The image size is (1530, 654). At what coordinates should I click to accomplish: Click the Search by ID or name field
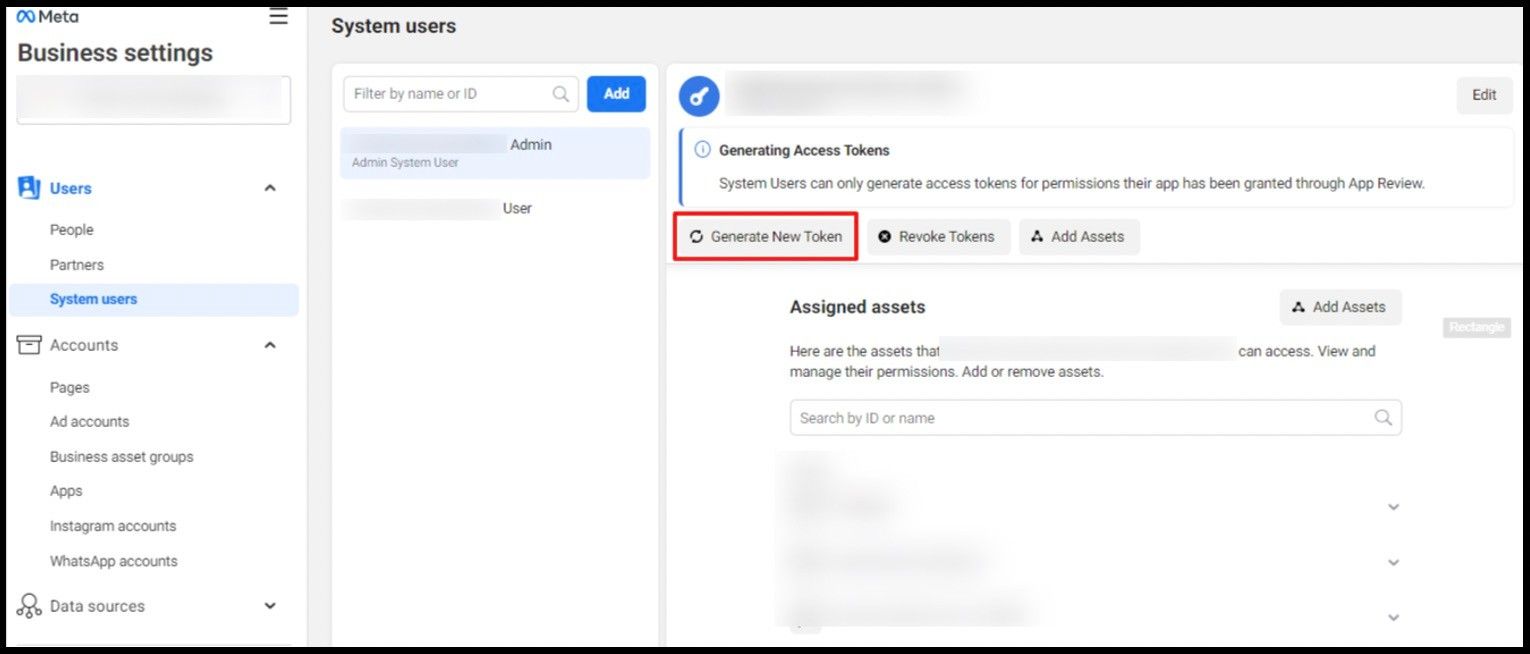[1080, 418]
